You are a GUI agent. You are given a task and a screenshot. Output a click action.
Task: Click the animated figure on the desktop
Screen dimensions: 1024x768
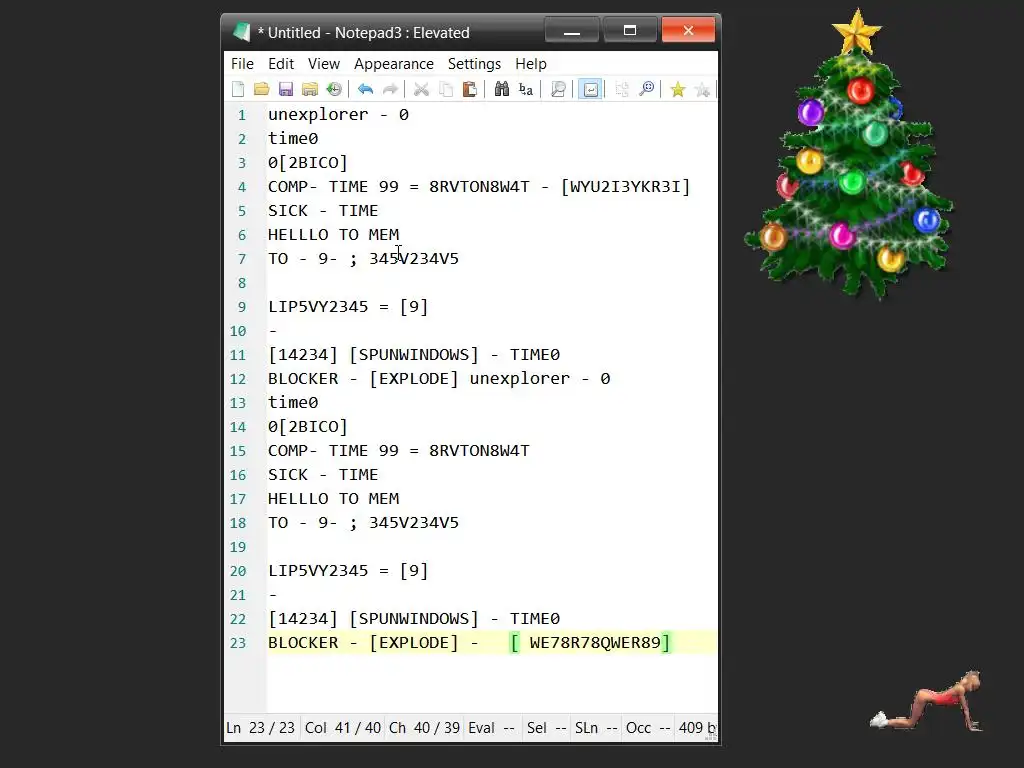tap(927, 700)
